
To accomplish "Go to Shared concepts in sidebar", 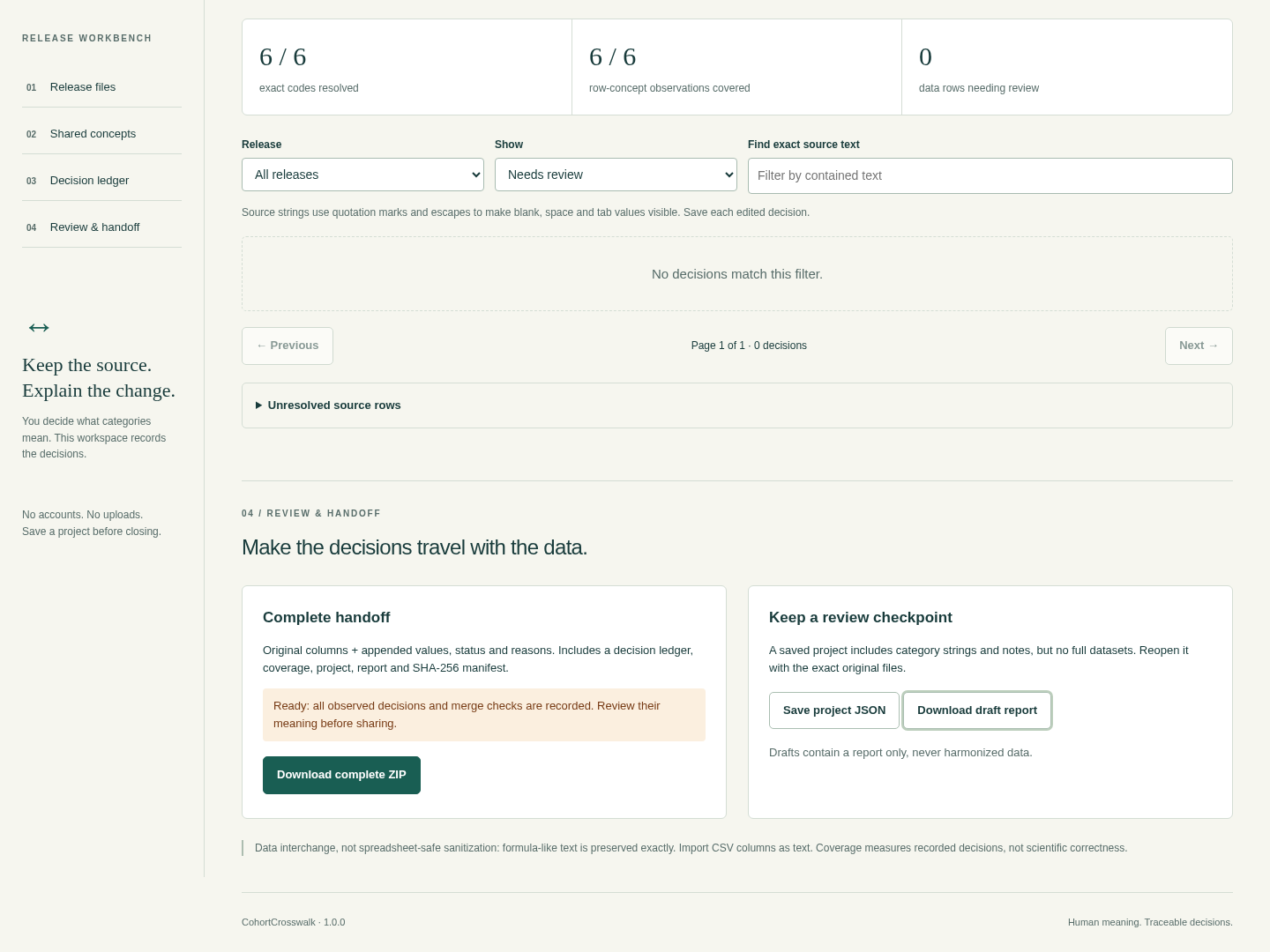I will [x=101, y=134].
